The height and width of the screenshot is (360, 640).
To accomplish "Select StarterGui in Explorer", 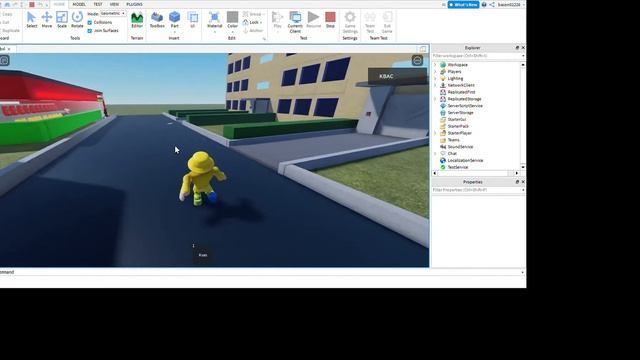I will click(457, 120).
